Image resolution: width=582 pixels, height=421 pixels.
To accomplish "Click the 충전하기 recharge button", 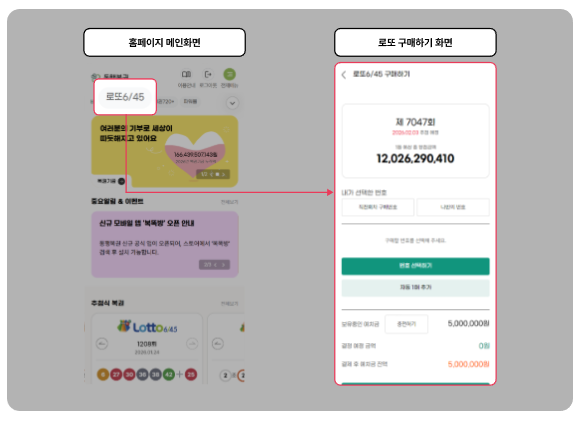I will [406, 324].
